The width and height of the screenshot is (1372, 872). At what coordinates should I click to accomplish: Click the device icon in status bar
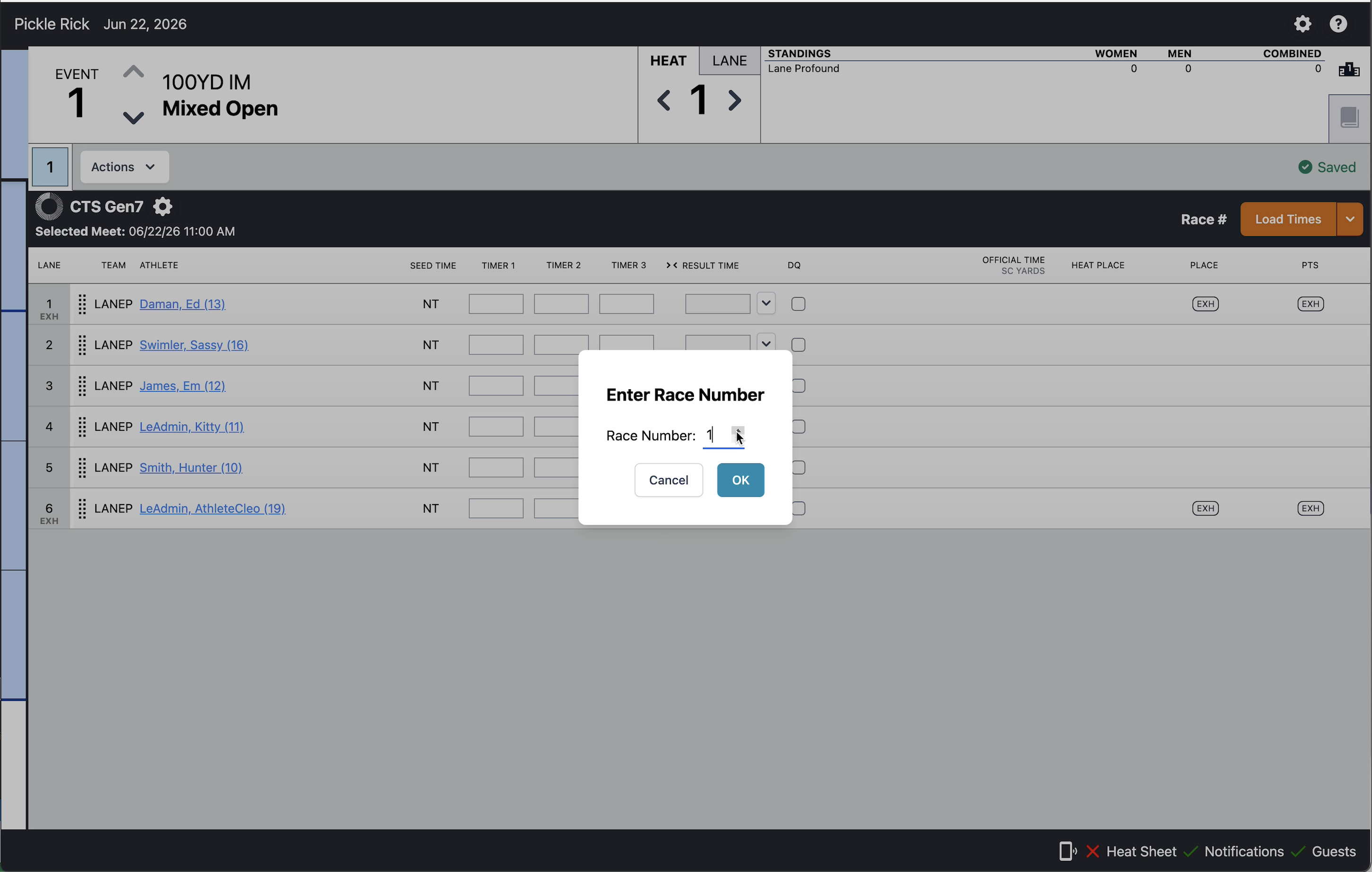(x=1067, y=852)
